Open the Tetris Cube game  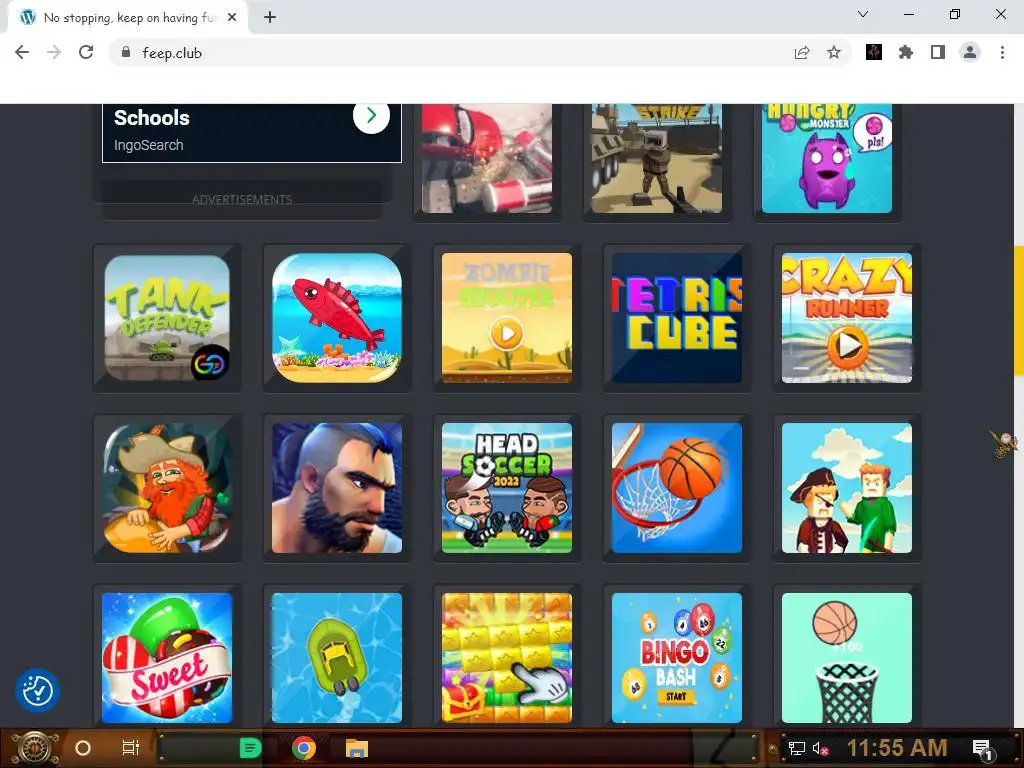tap(677, 318)
